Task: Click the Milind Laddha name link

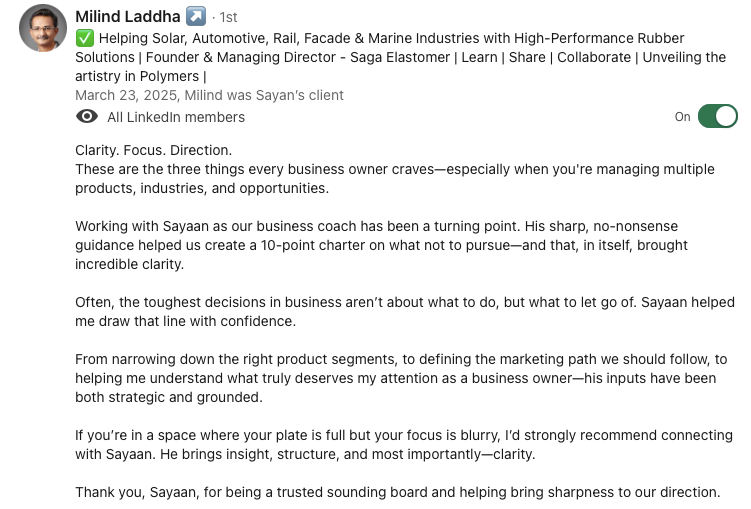Action: point(128,16)
